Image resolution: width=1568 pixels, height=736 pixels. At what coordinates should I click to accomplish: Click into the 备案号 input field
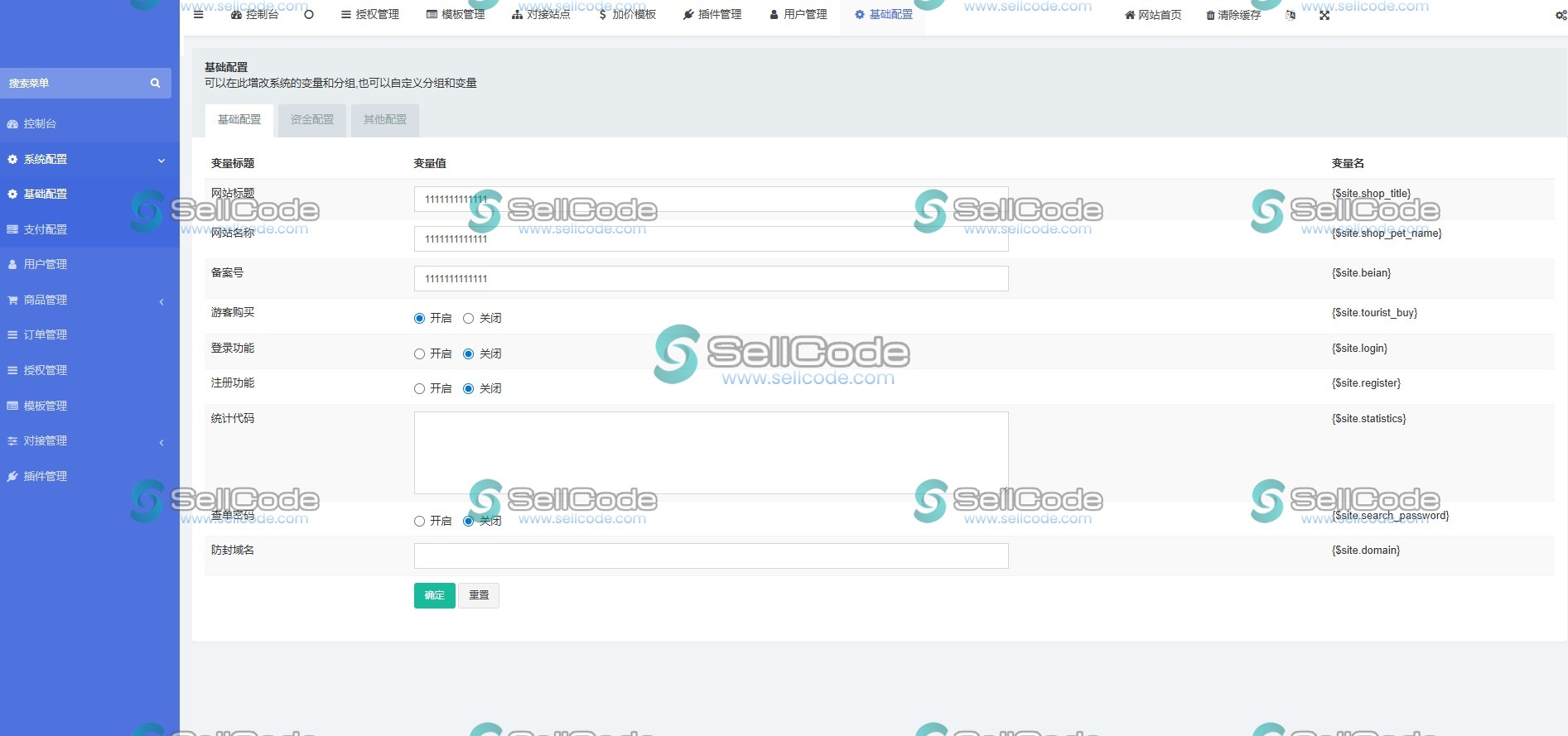point(711,278)
